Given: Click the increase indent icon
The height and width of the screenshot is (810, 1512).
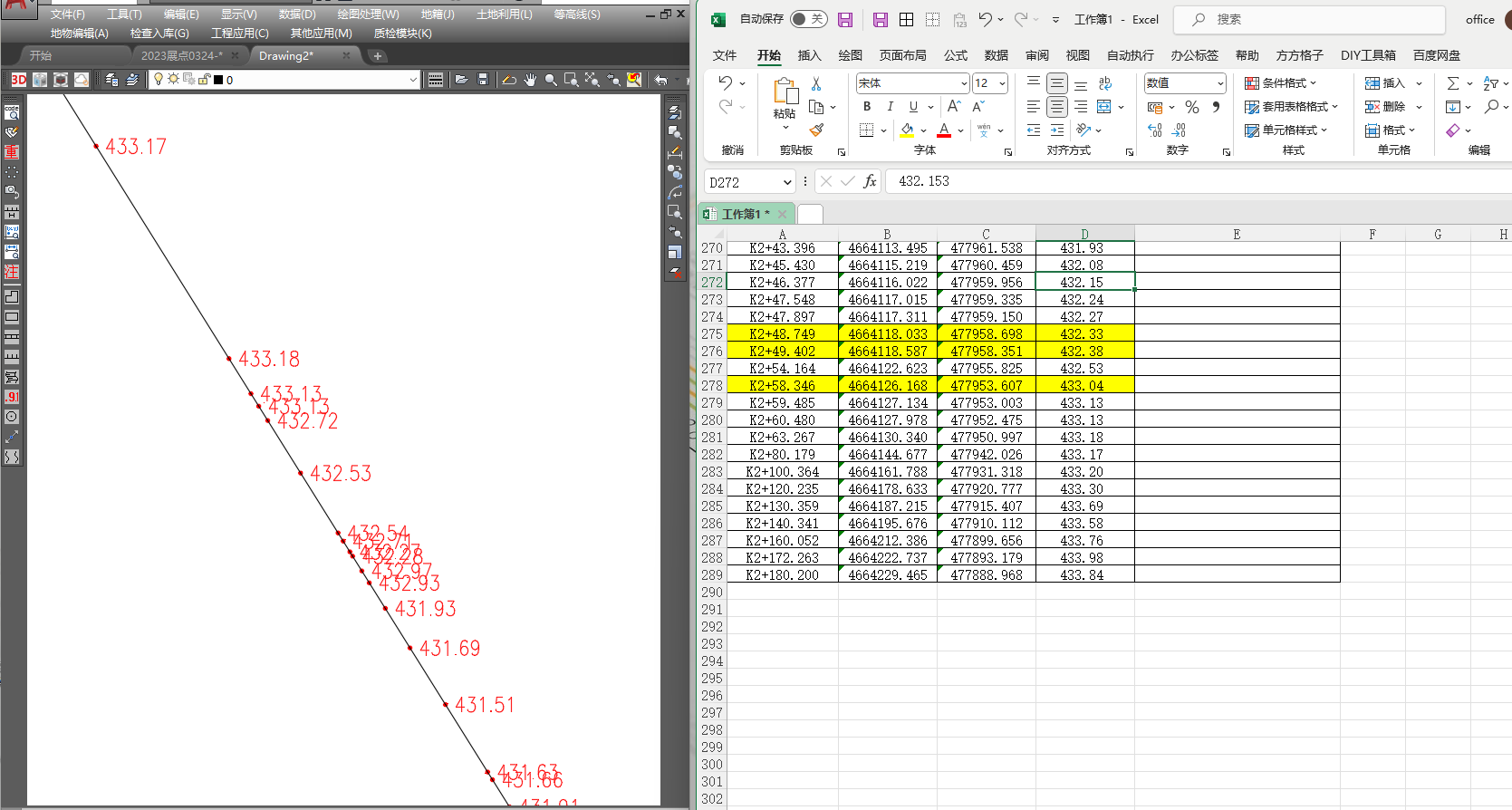Looking at the screenshot, I should [1057, 130].
